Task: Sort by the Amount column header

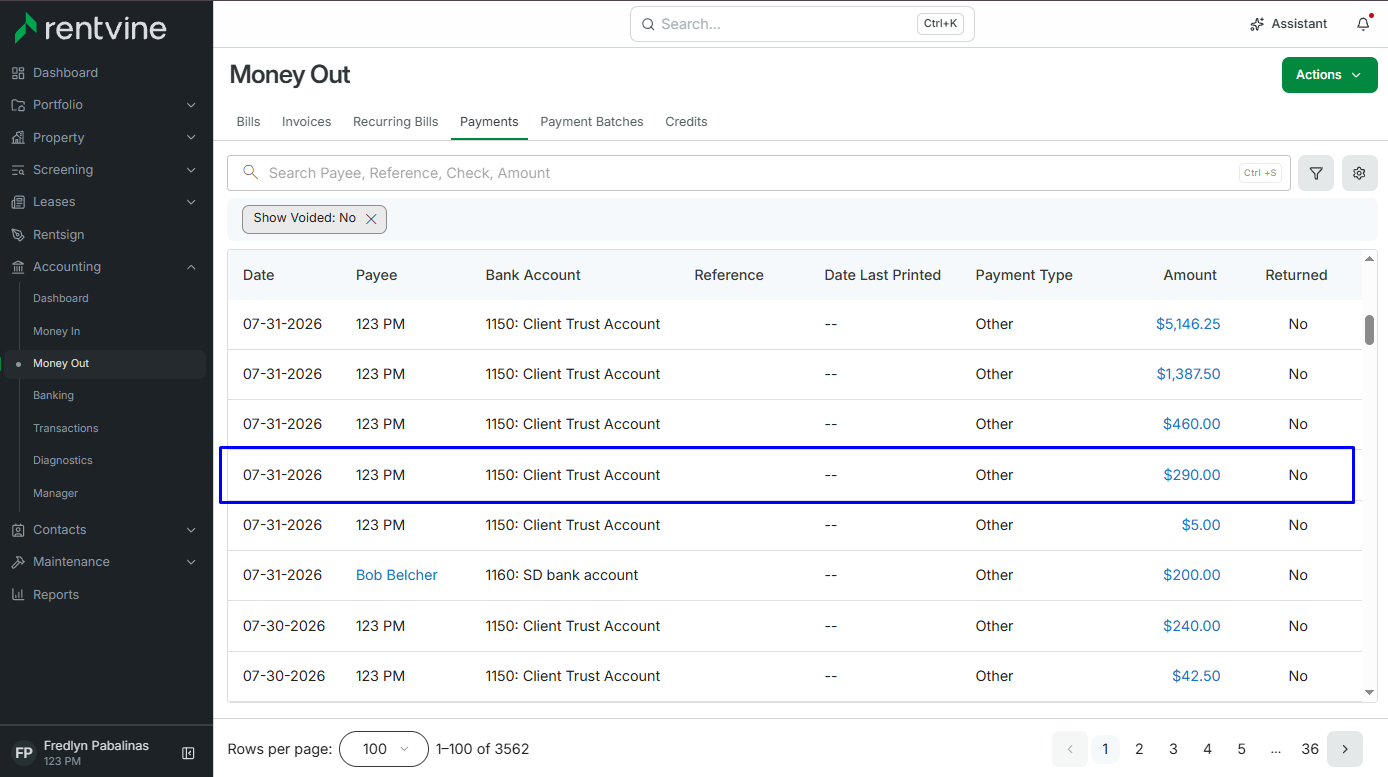Action: (1190, 275)
